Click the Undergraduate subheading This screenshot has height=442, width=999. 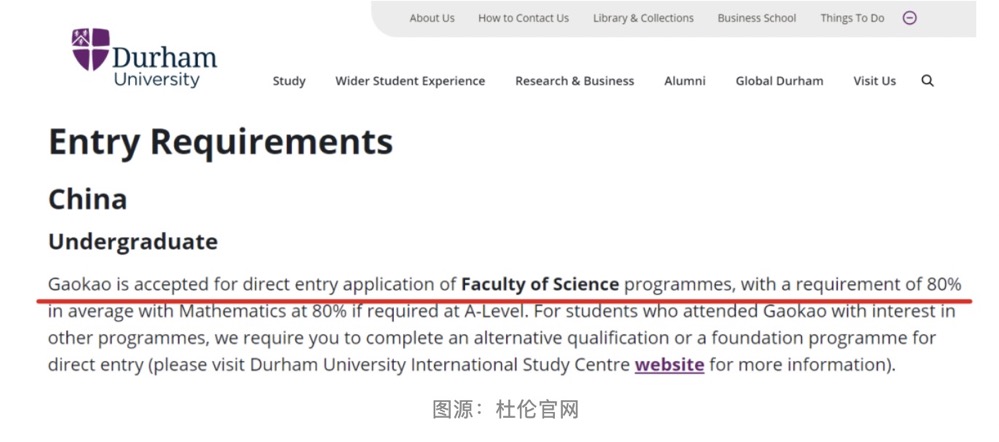133,242
